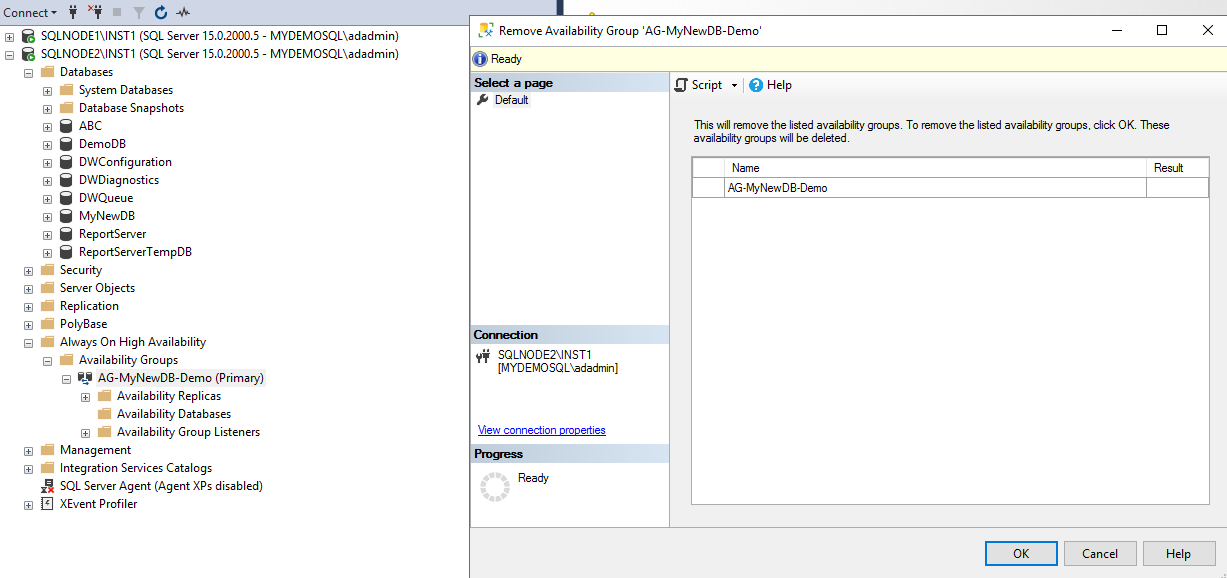Expand the Management folder node
1227x578 pixels.
[28, 450]
